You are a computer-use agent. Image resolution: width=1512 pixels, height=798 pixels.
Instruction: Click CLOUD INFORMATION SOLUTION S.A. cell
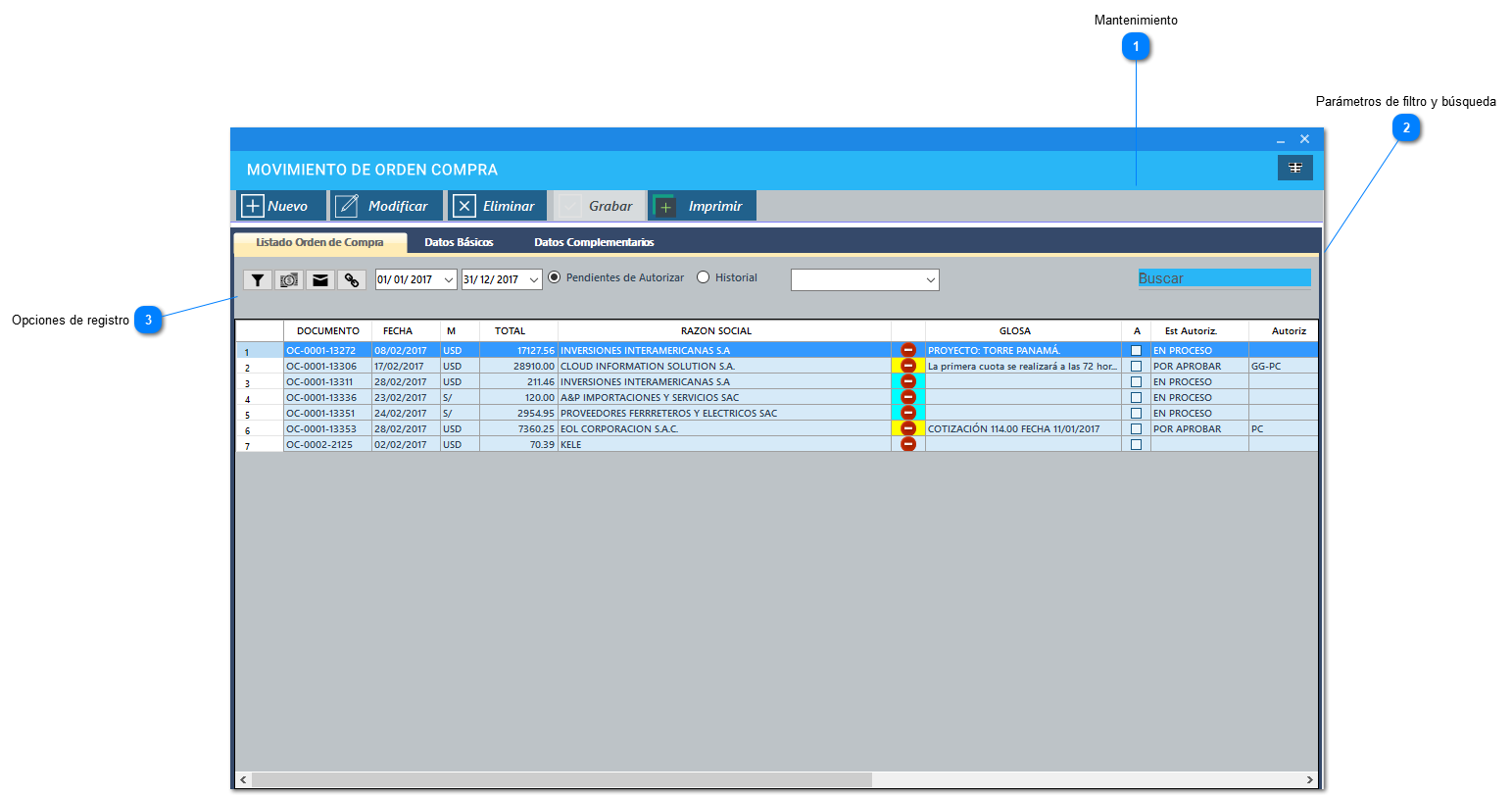[x=724, y=366]
